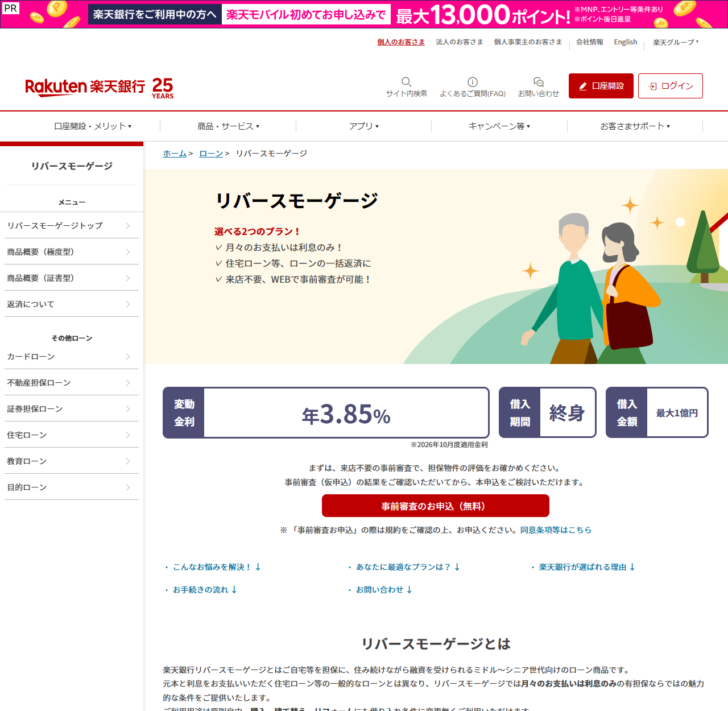
Task: Open 返済について sidebar item
Action: coord(72,304)
